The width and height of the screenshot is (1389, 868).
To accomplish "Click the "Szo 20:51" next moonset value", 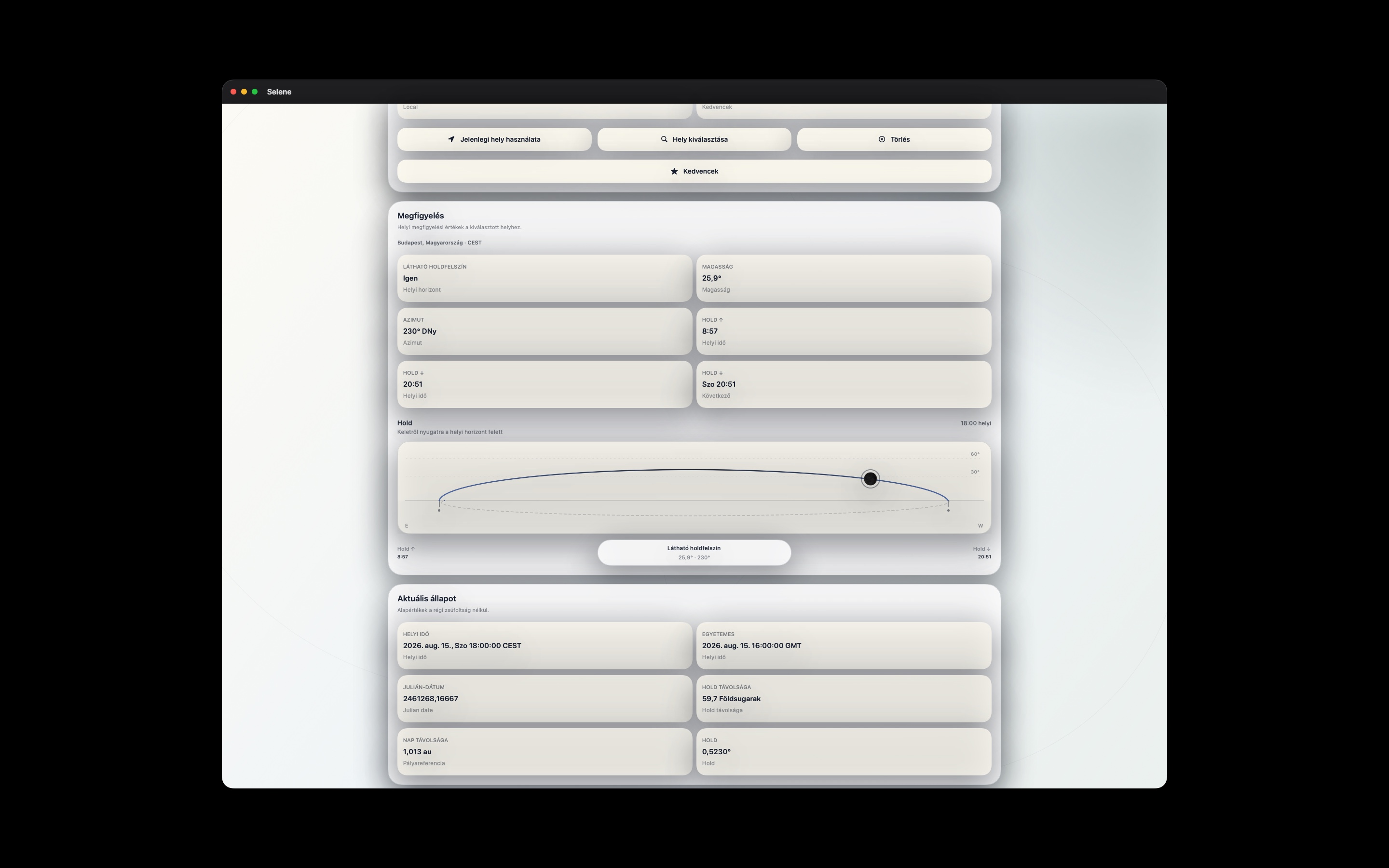I will tap(719, 384).
